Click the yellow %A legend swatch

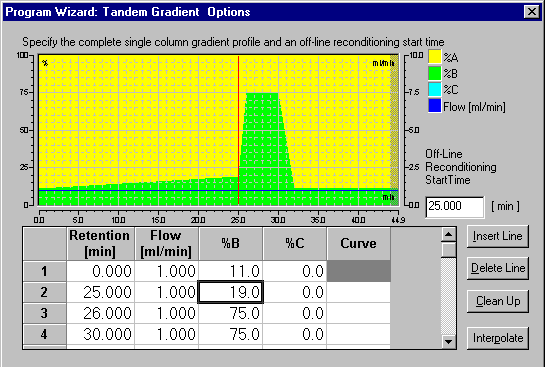click(x=434, y=57)
